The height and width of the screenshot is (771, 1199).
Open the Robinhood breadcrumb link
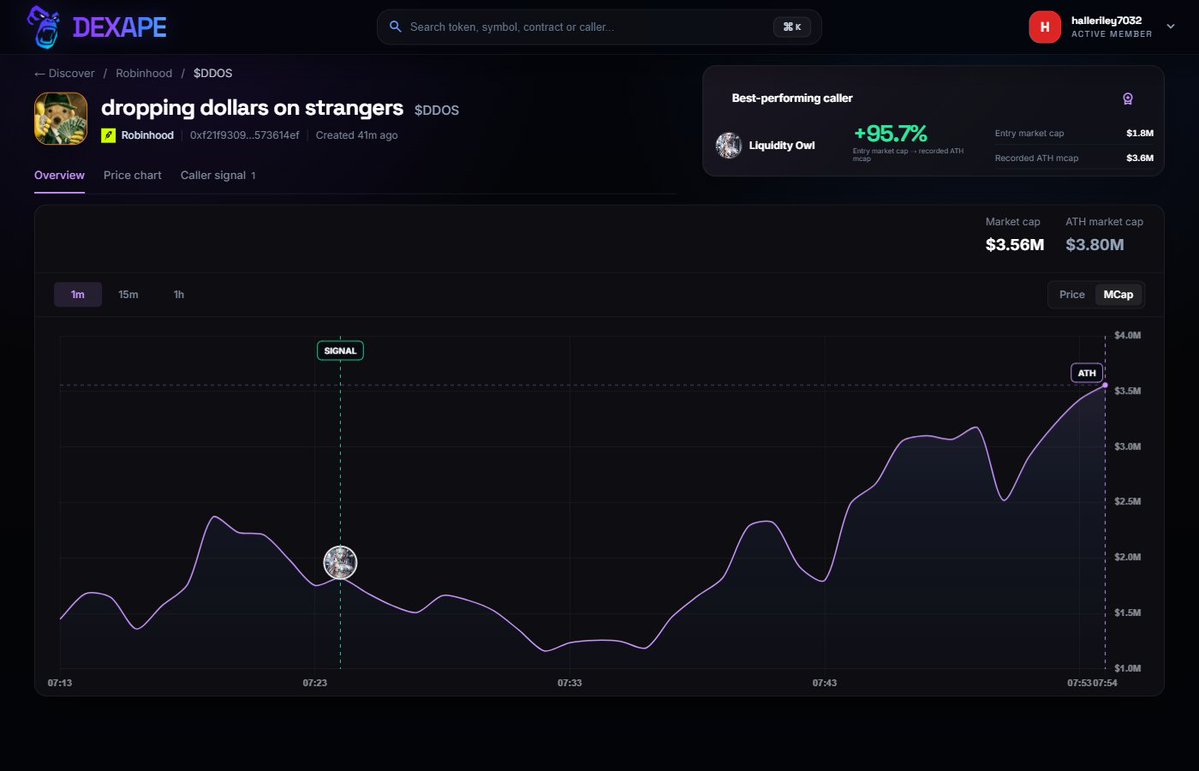pos(144,73)
